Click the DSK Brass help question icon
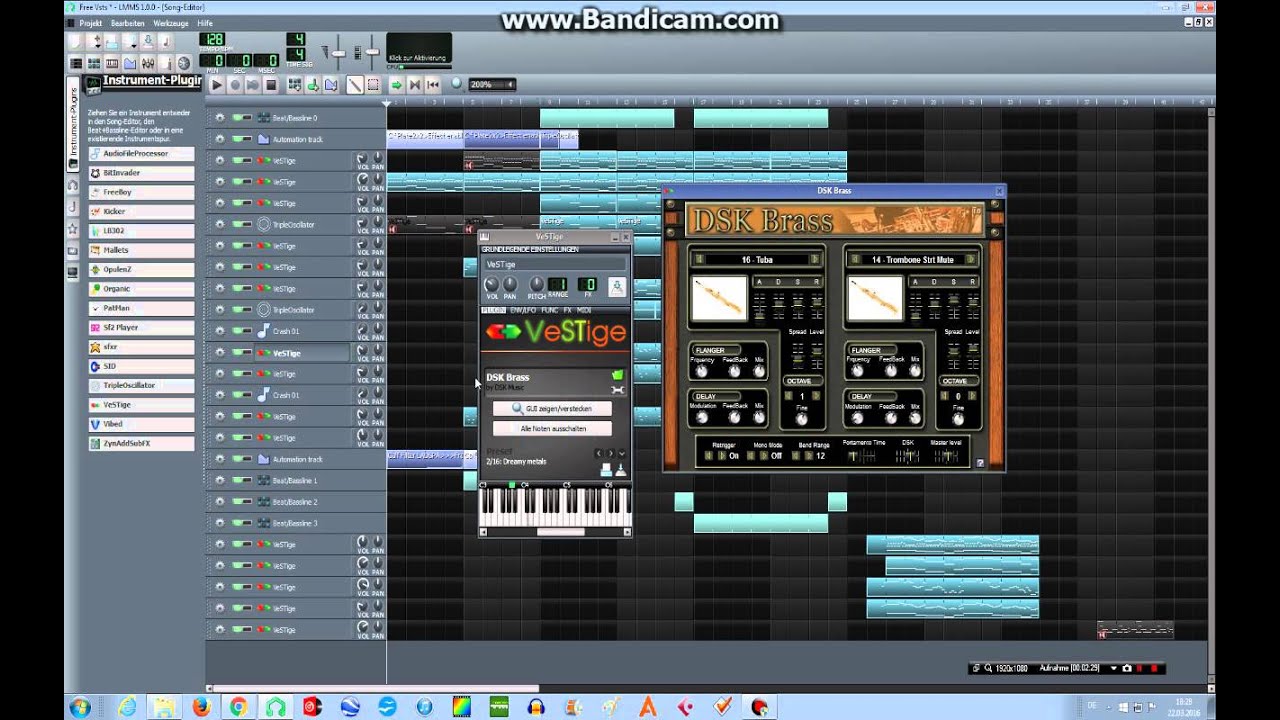Viewport: 1280px width, 720px height. pyautogui.click(x=980, y=463)
